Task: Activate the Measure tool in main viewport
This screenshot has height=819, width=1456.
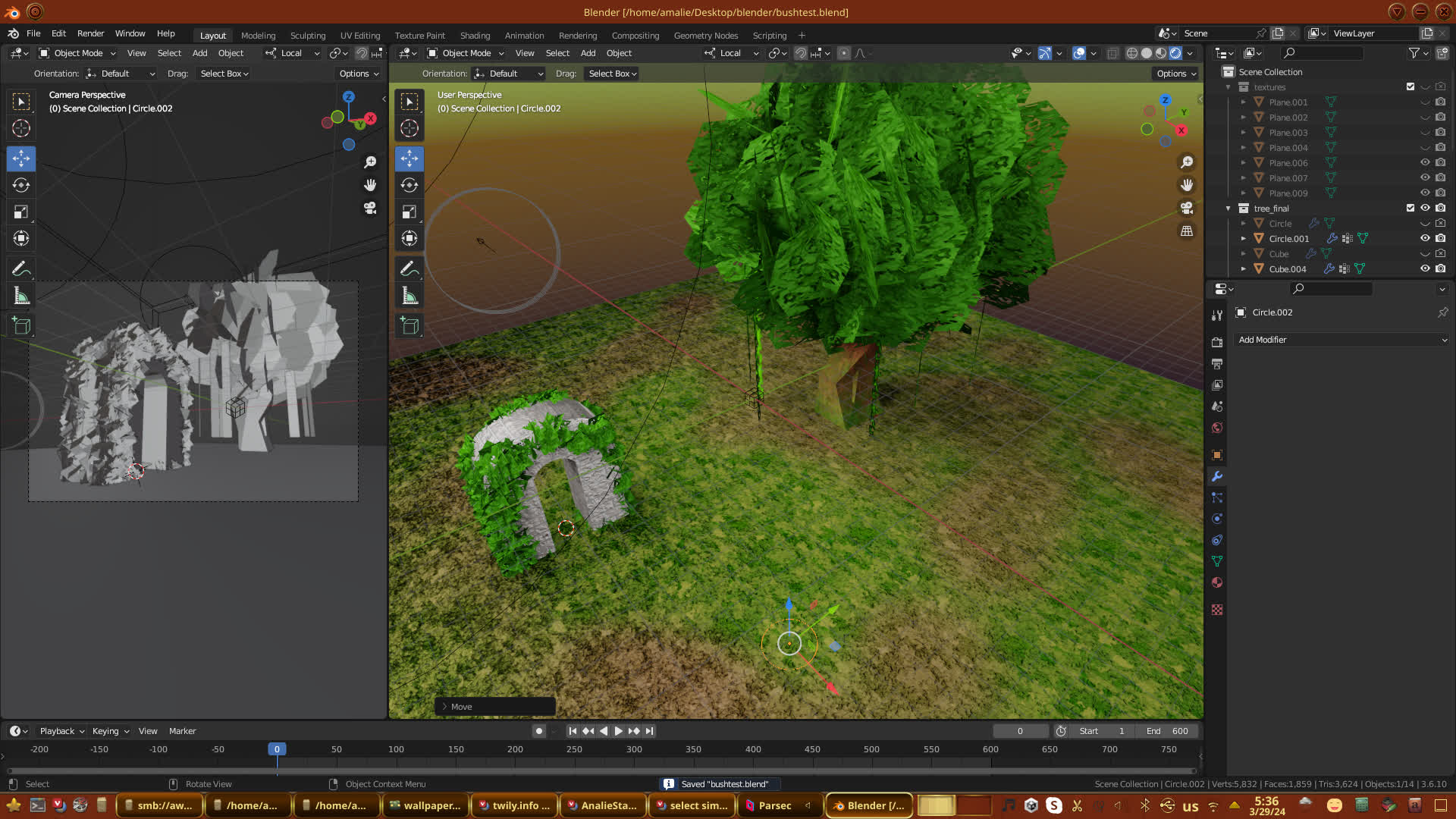Action: click(x=409, y=296)
